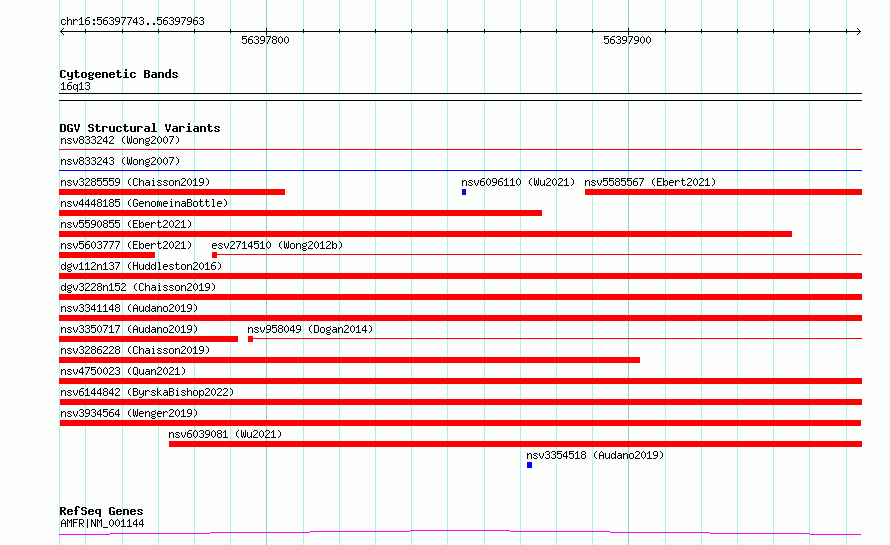Click the chr16:56397743..56397963 coordinate label
This screenshot has width=890, height=545.
coord(132,21)
